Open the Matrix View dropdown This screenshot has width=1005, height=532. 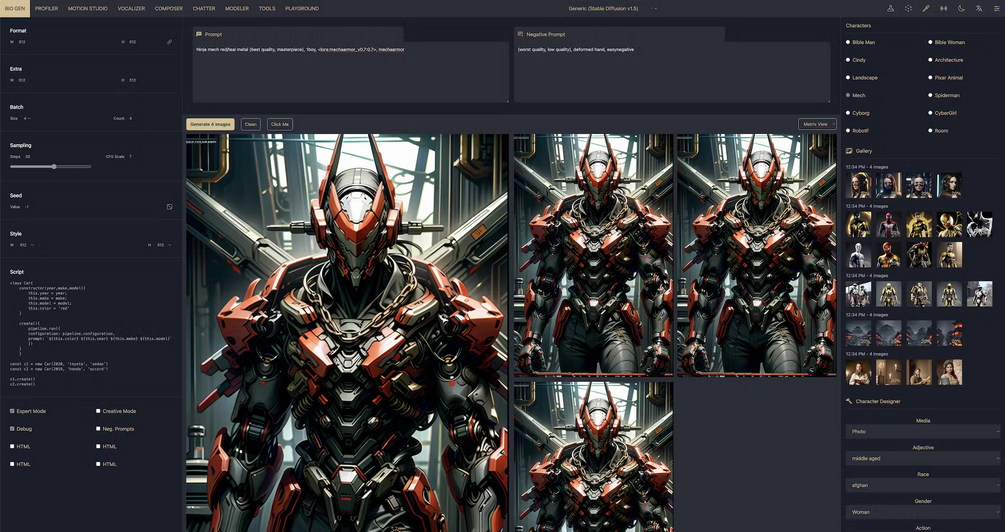tap(817, 124)
